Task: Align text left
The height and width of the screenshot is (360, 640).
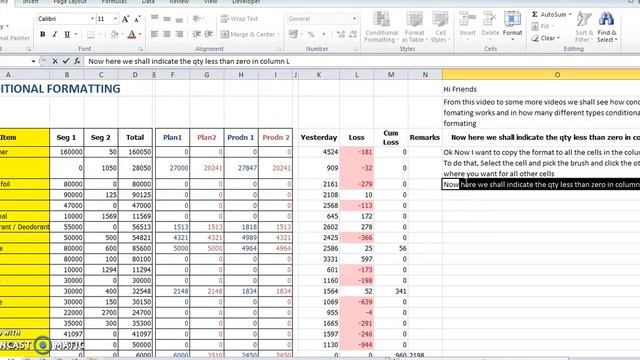Action: [154, 34]
